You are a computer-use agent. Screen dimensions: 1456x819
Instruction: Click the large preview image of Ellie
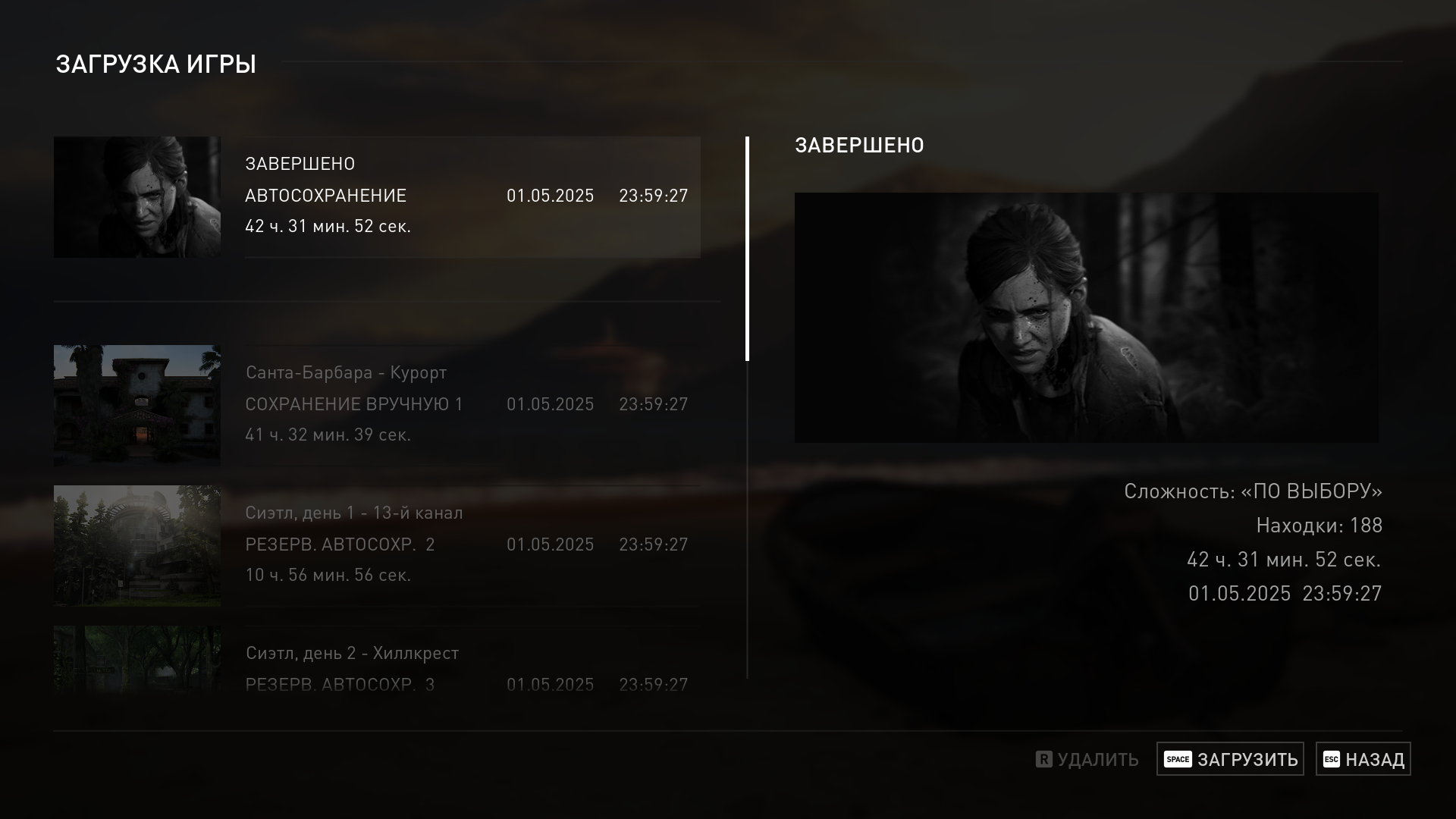pyautogui.click(x=1087, y=318)
